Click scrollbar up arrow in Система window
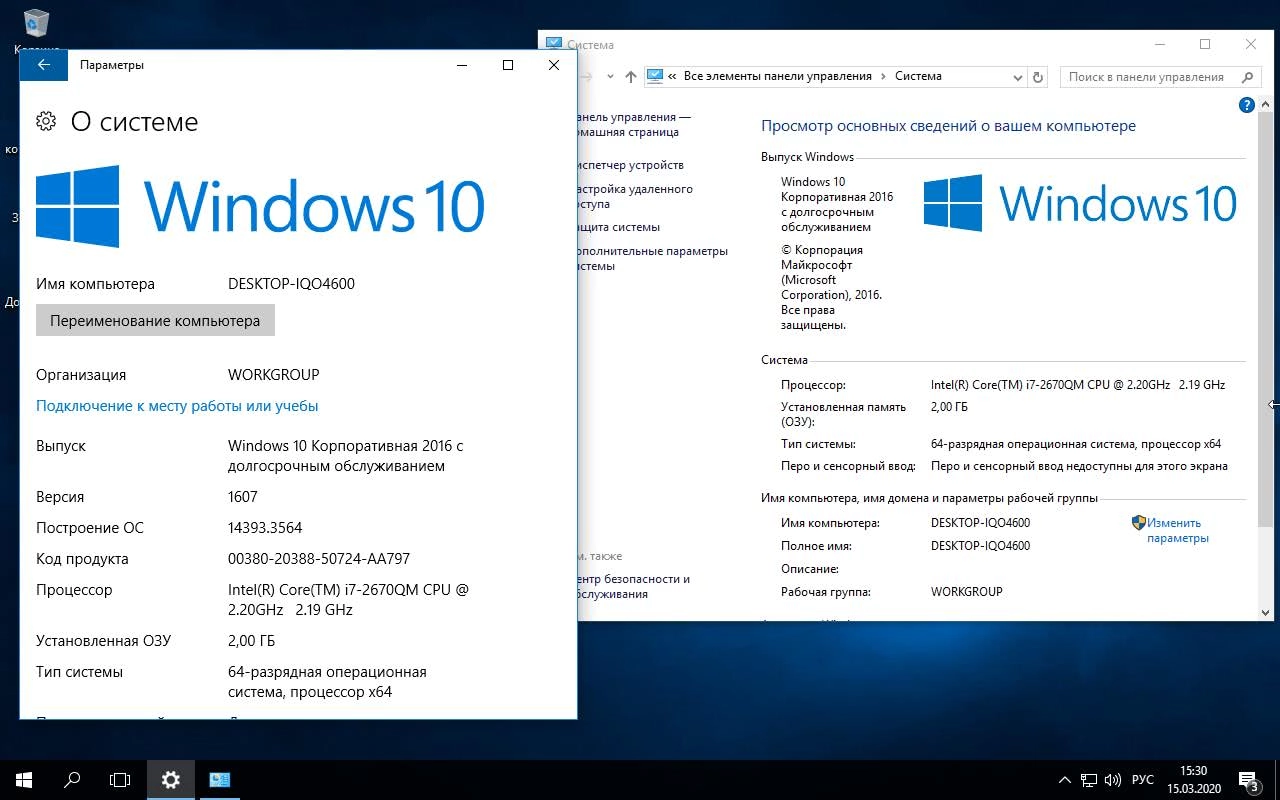Screen dimensions: 1280x800 tap(1266, 103)
